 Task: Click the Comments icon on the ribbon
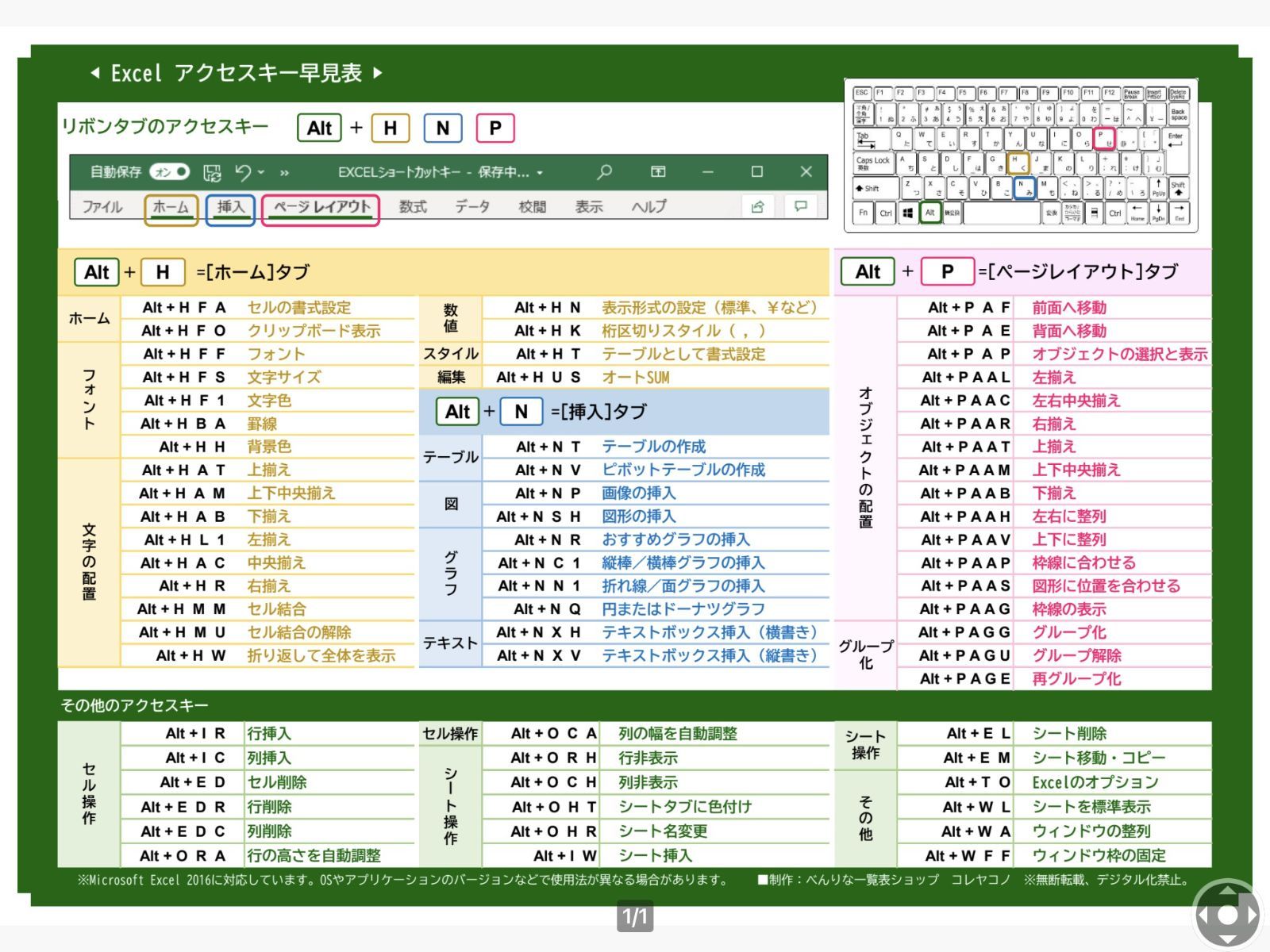pyautogui.click(x=801, y=206)
